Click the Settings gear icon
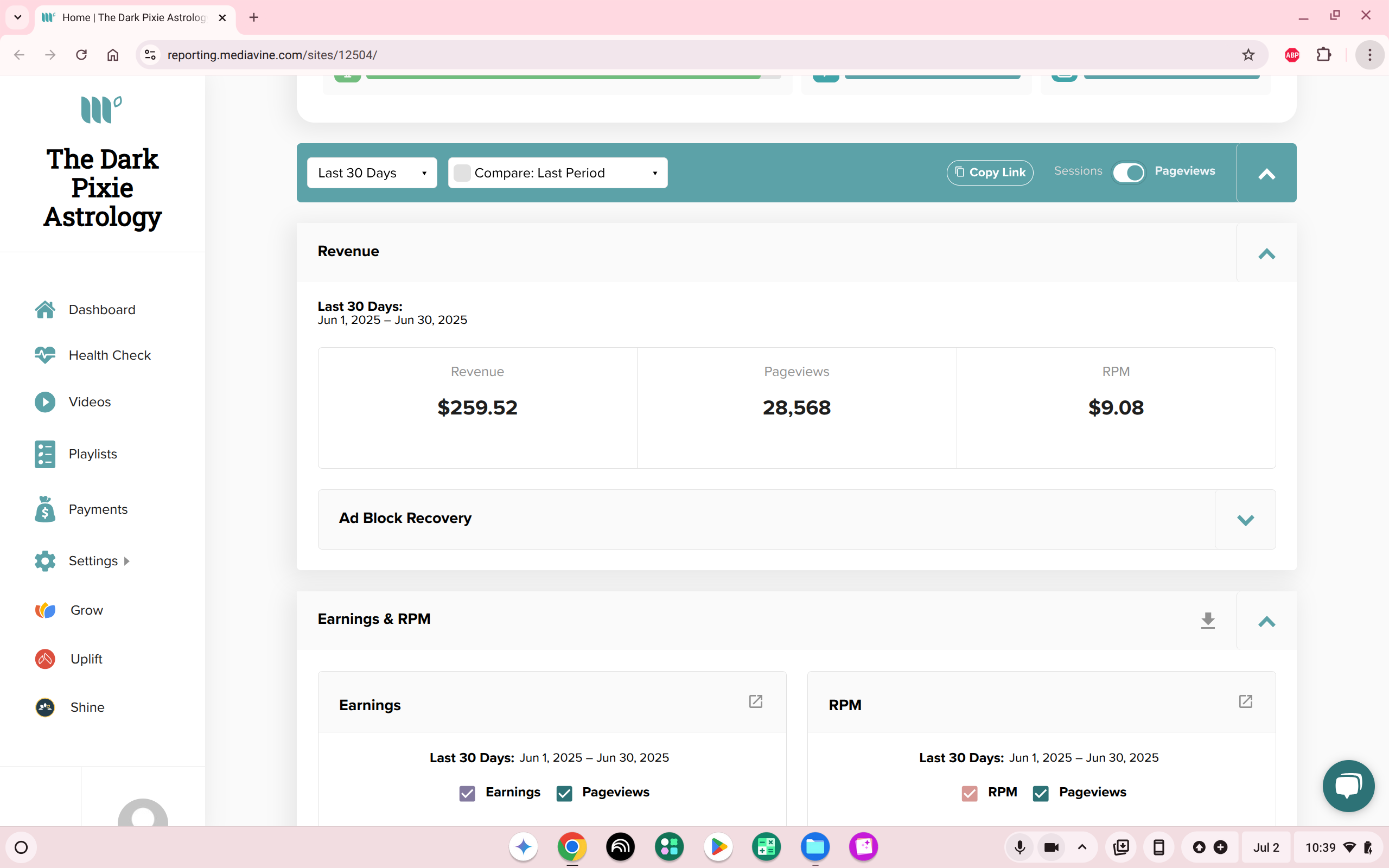Viewport: 1389px width, 868px height. click(x=45, y=561)
